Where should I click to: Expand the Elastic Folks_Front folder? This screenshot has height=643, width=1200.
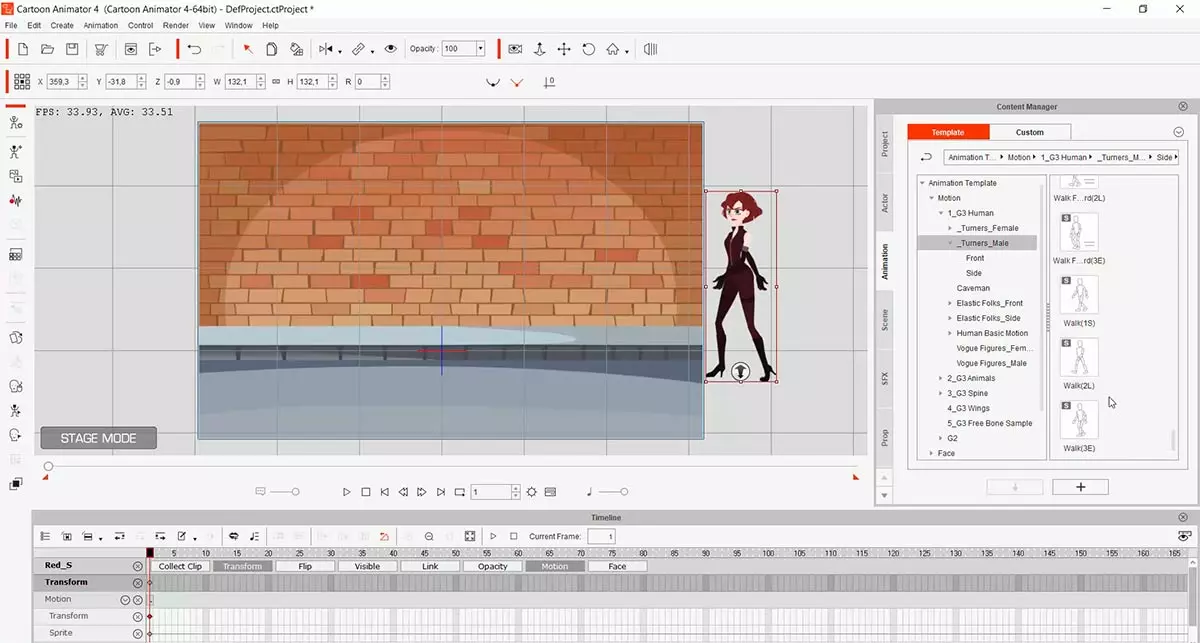pos(950,303)
